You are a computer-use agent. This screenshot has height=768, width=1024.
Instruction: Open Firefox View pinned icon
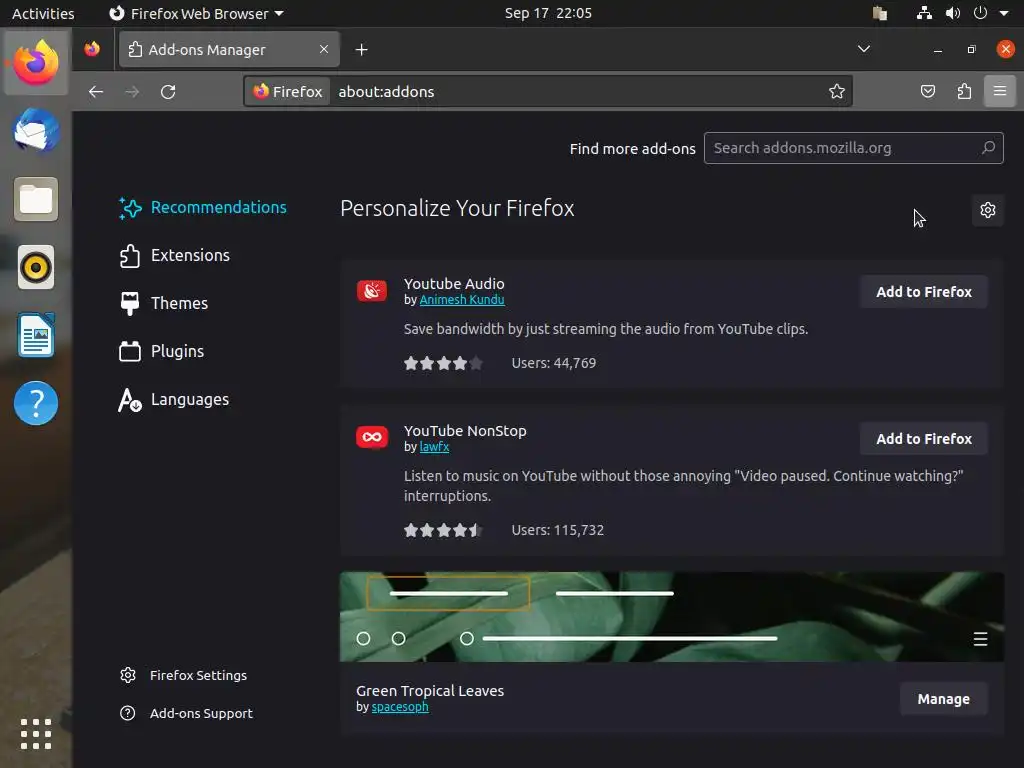[92, 49]
